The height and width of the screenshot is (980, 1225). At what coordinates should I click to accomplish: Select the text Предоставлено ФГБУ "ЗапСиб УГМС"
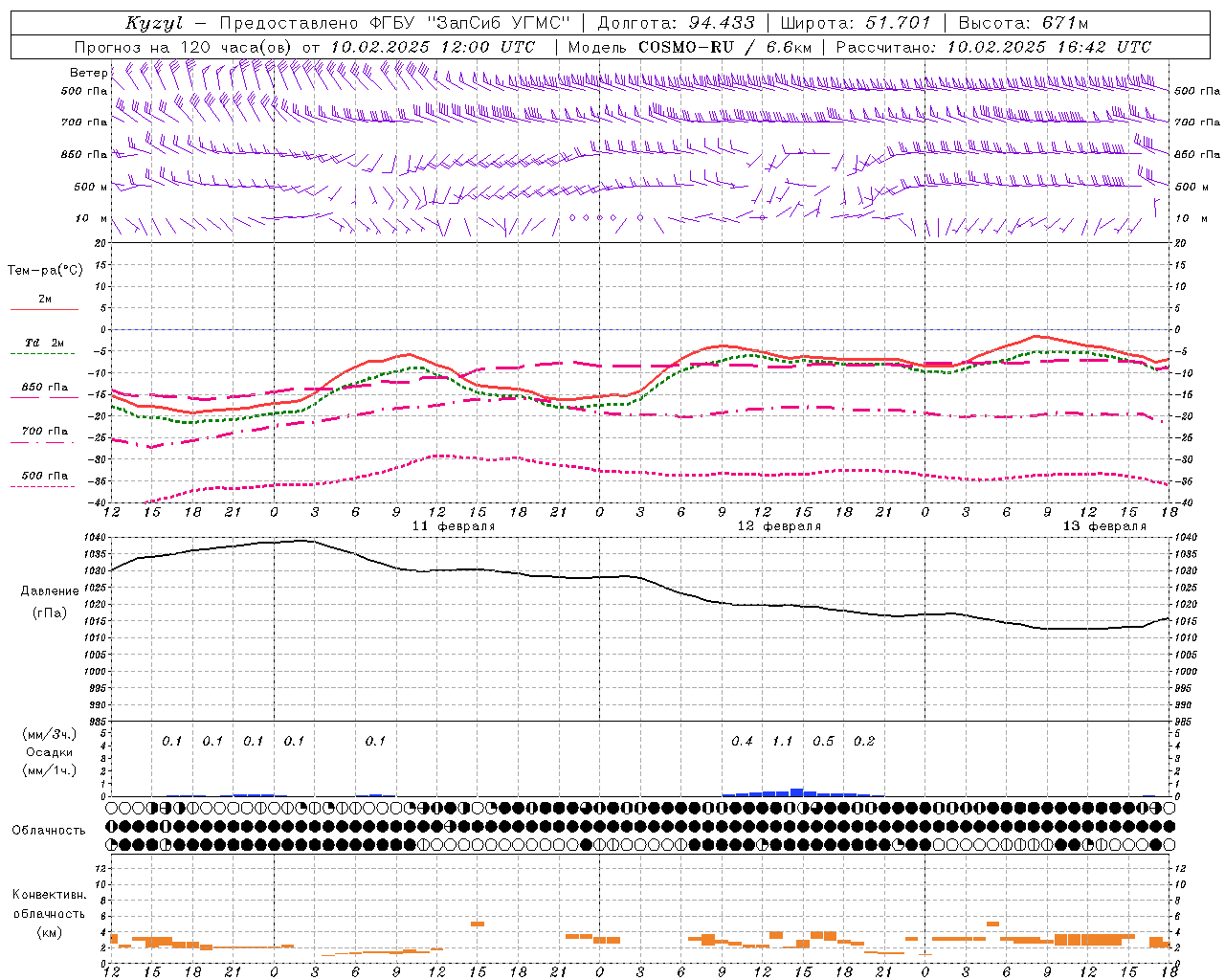pyautogui.click(x=396, y=23)
